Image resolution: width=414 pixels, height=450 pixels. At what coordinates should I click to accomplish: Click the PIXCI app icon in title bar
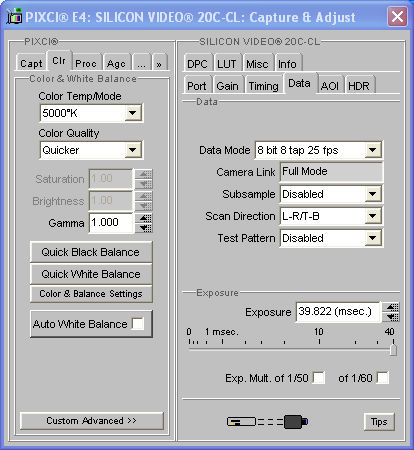pyautogui.click(x=14, y=17)
